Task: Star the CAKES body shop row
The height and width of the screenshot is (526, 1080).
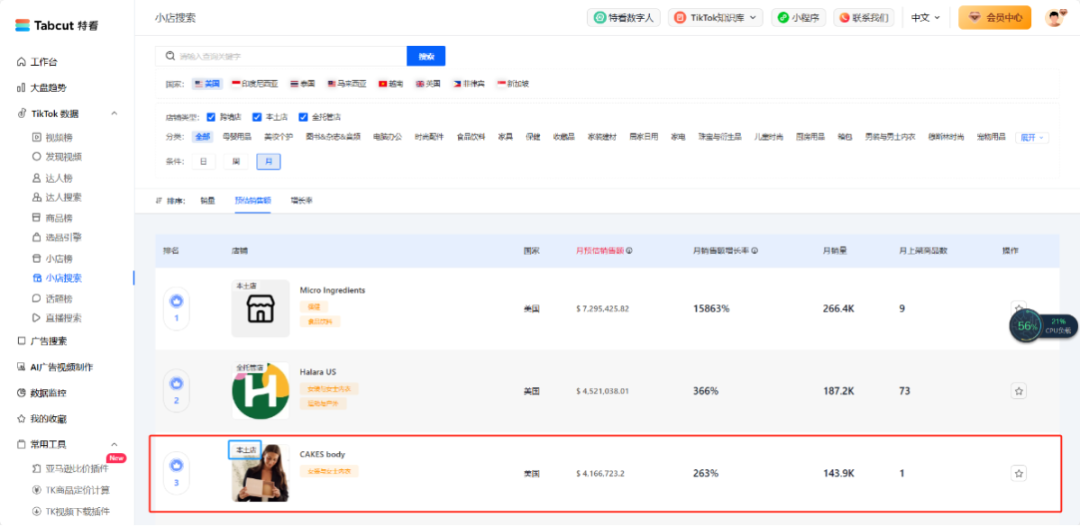Action: click(1018, 473)
